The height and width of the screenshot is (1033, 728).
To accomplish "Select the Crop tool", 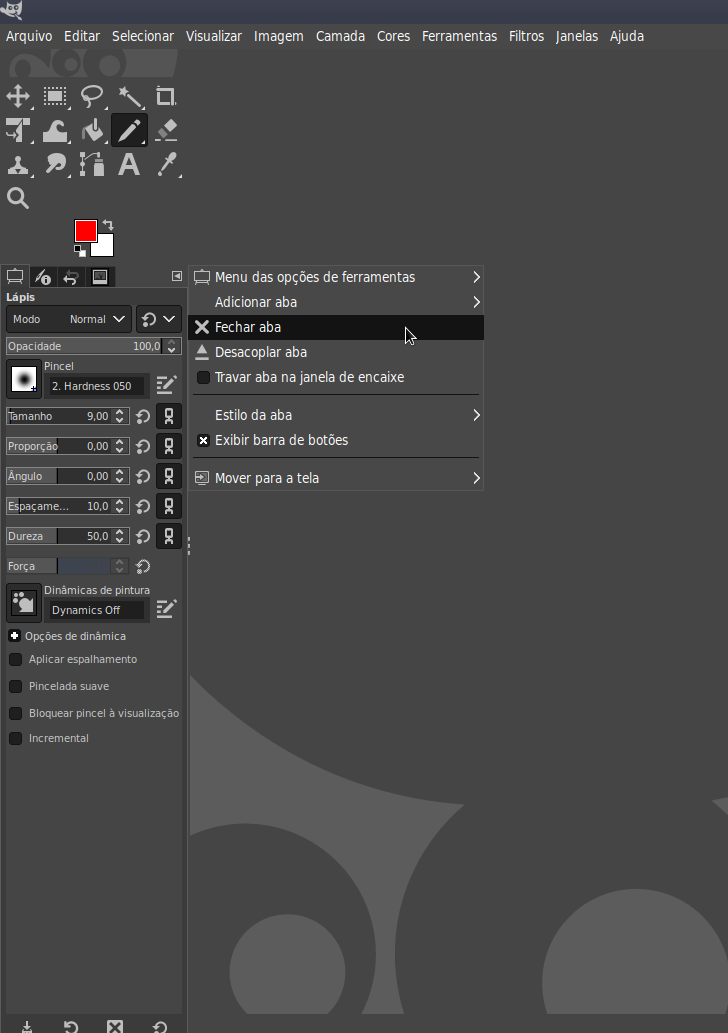I will pyautogui.click(x=165, y=96).
